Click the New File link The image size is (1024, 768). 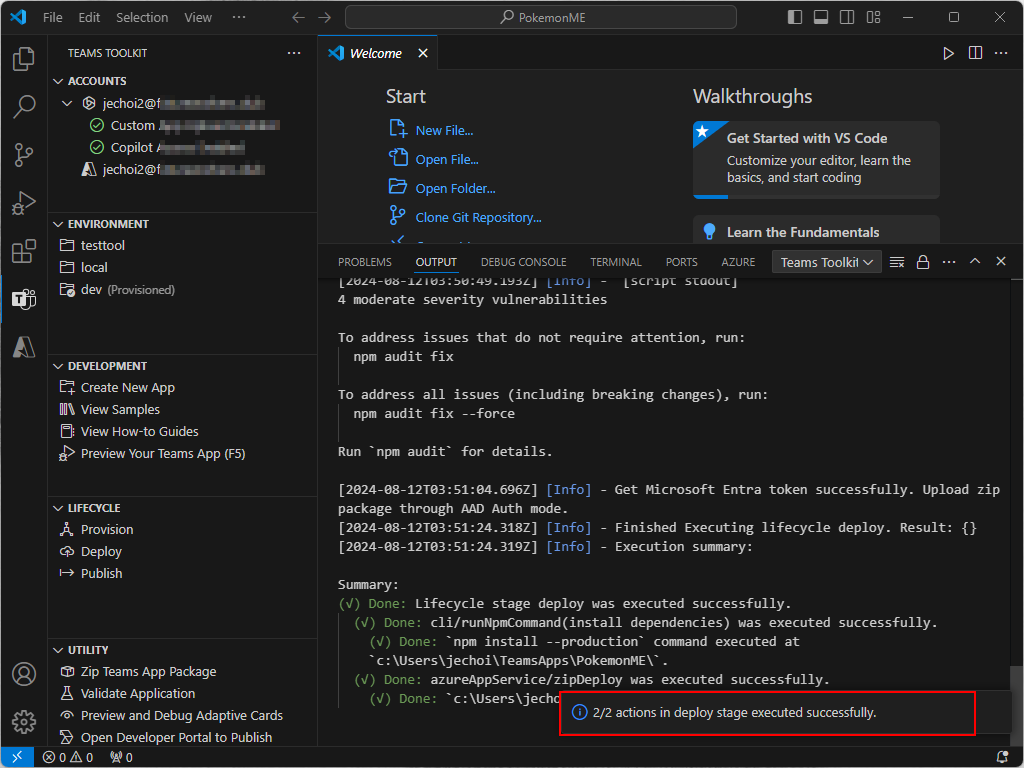click(444, 131)
